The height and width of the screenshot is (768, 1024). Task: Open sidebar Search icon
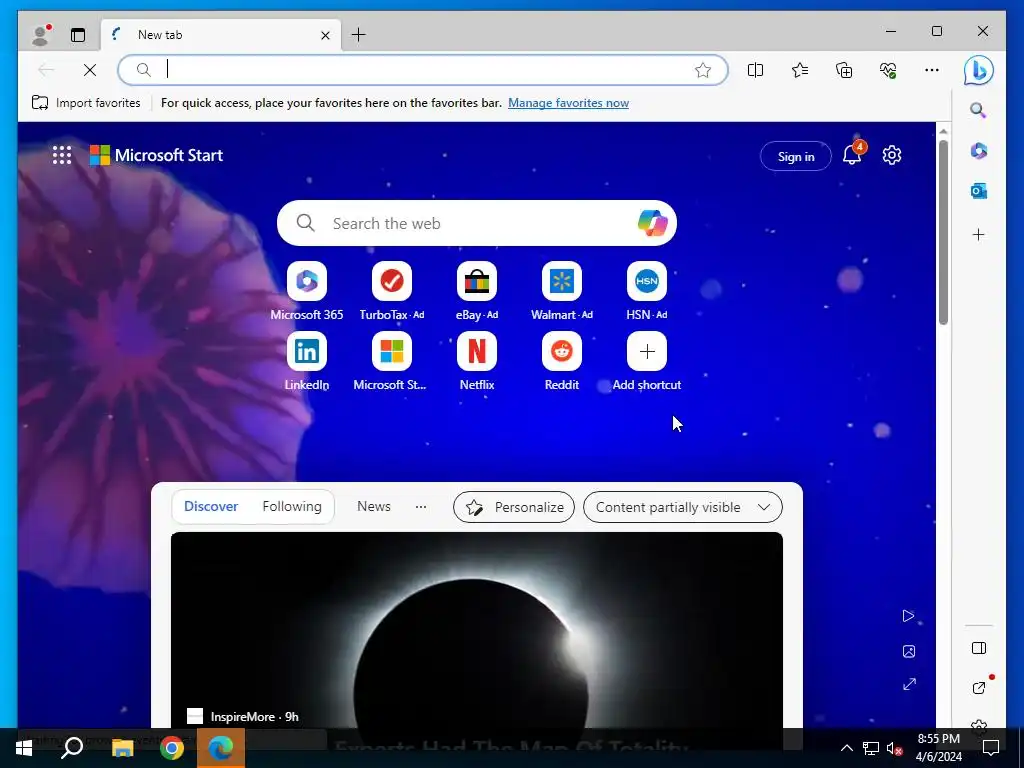pos(978,110)
